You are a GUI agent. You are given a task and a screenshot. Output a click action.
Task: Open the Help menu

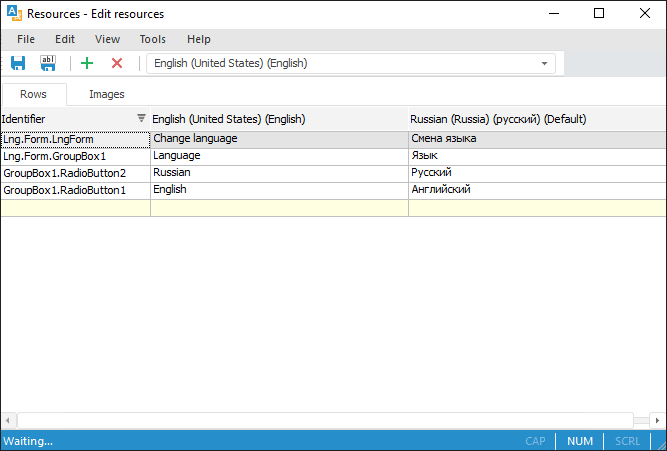point(198,39)
